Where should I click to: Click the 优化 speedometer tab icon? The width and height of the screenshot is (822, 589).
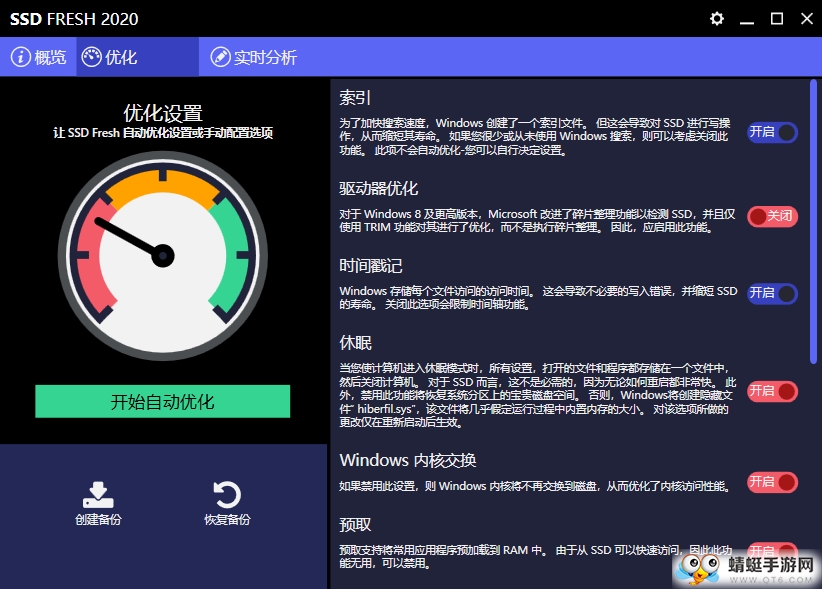point(91,57)
